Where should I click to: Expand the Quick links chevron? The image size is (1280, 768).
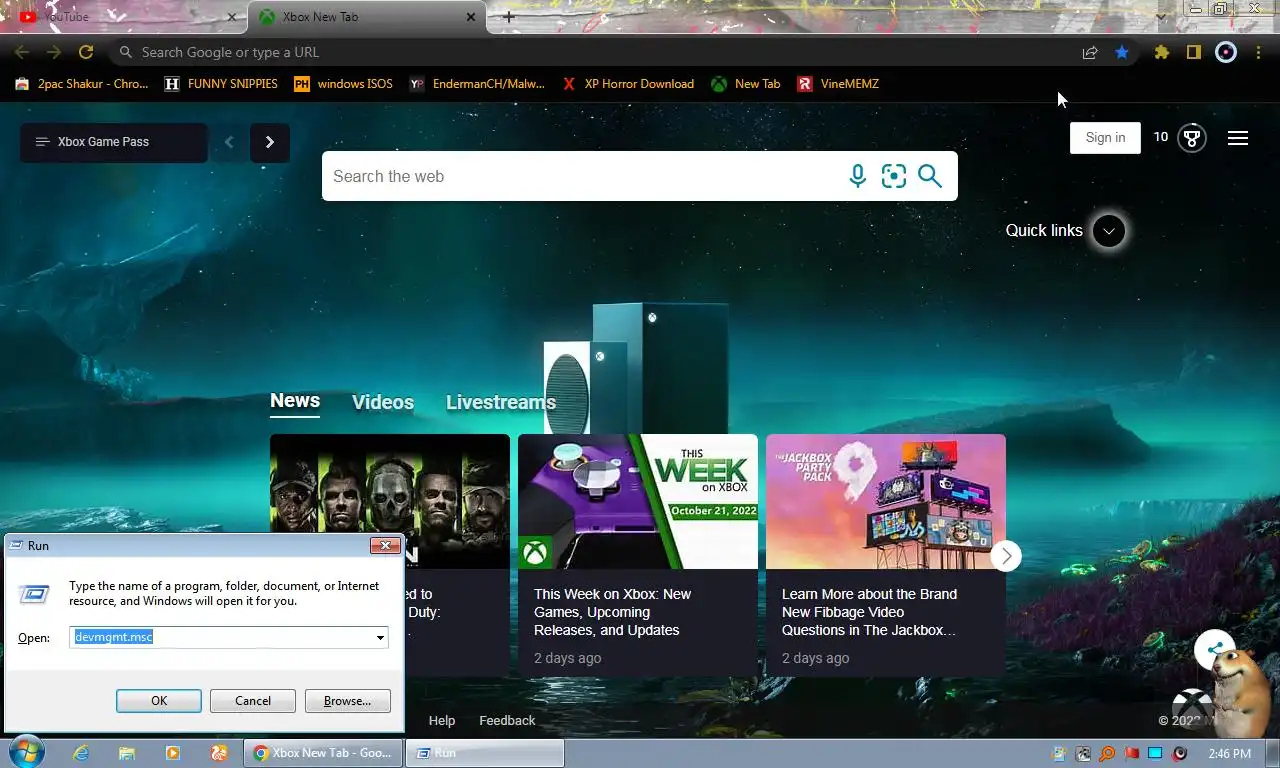pyautogui.click(x=1108, y=231)
